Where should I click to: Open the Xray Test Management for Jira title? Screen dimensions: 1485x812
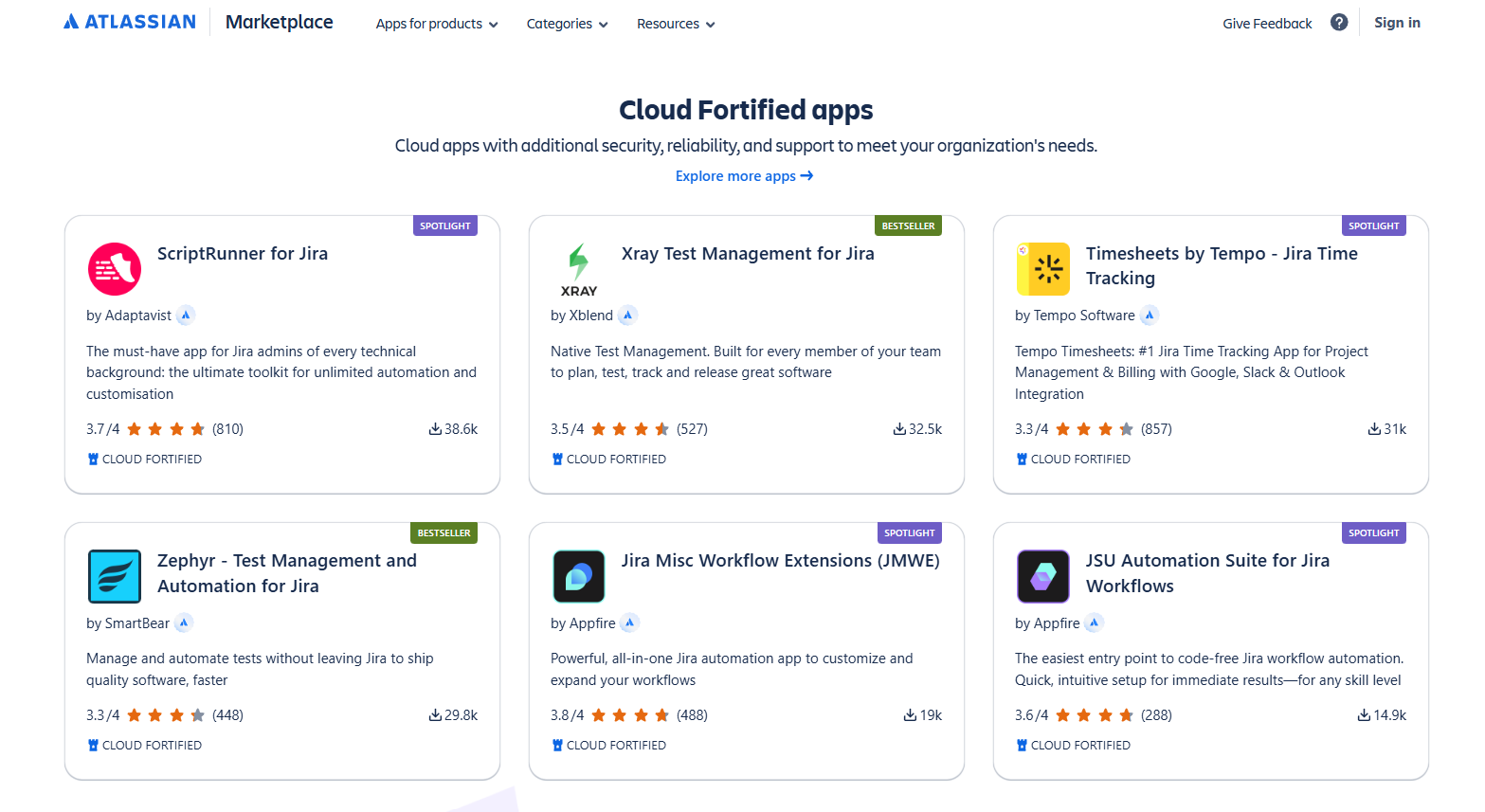(x=748, y=254)
